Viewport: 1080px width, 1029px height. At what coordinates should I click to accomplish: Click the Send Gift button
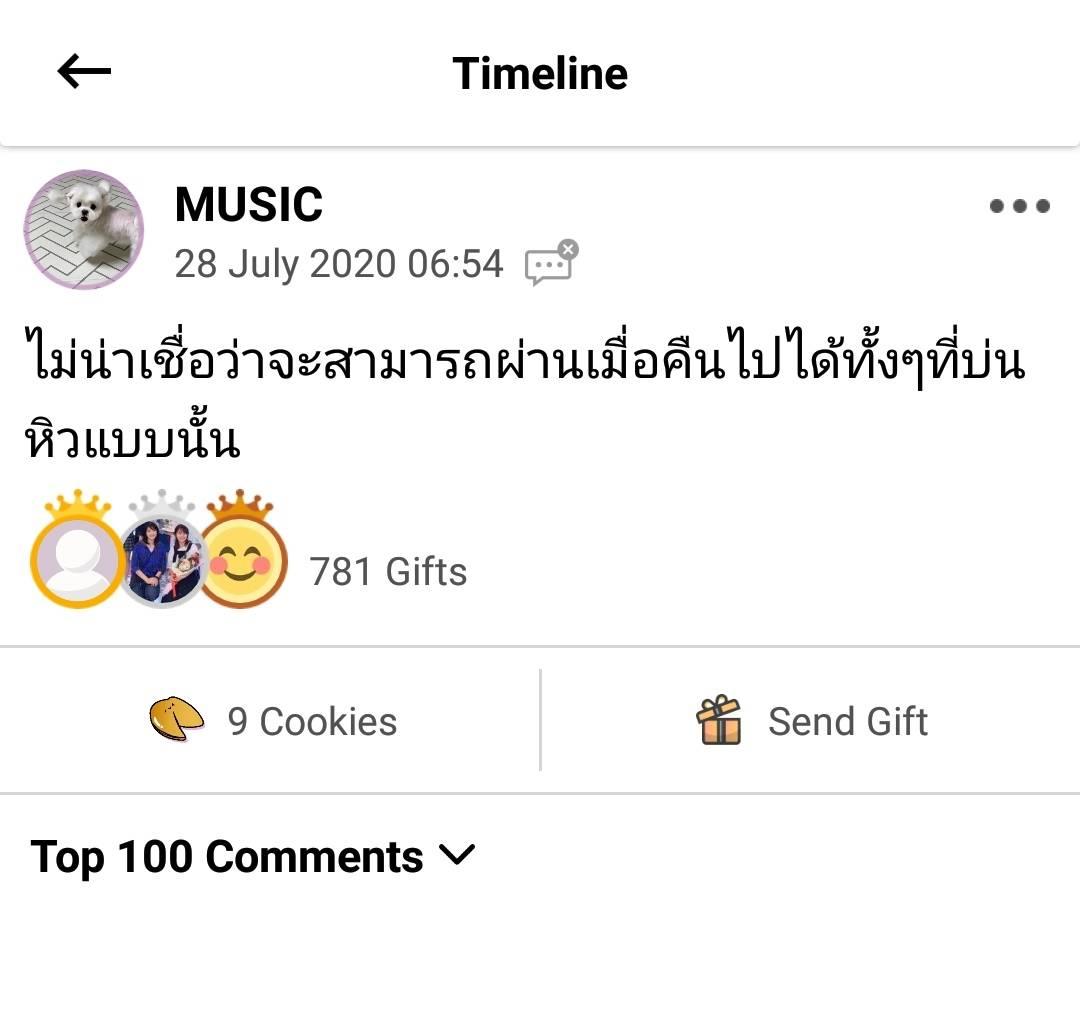[811, 720]
